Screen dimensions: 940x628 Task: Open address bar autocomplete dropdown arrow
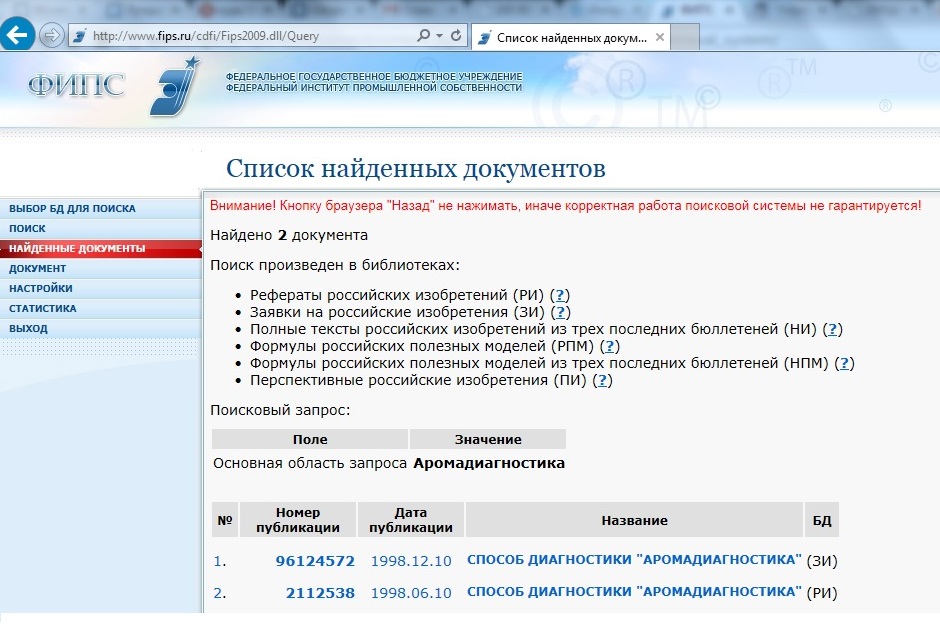coord(439,36)
